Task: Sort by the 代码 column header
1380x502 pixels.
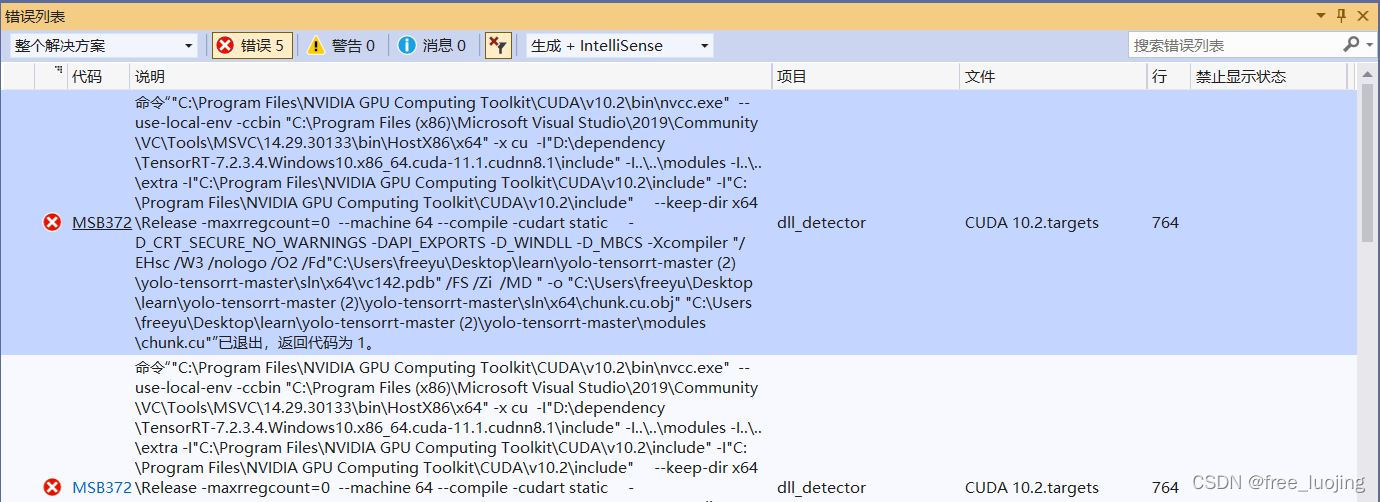Action: point(98,76)
